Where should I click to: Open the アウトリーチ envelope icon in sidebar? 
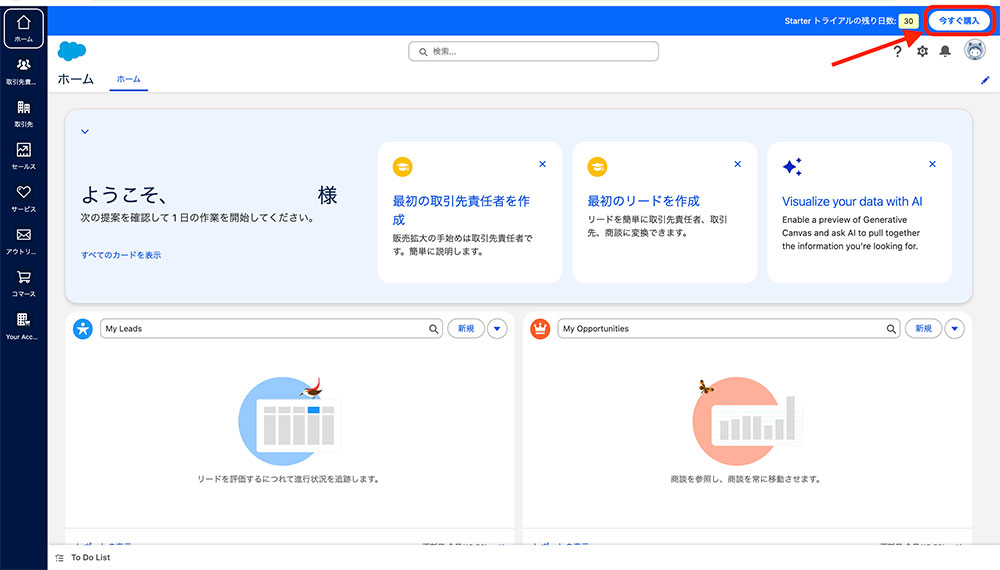pyautogui.click(x=23, y=240)
